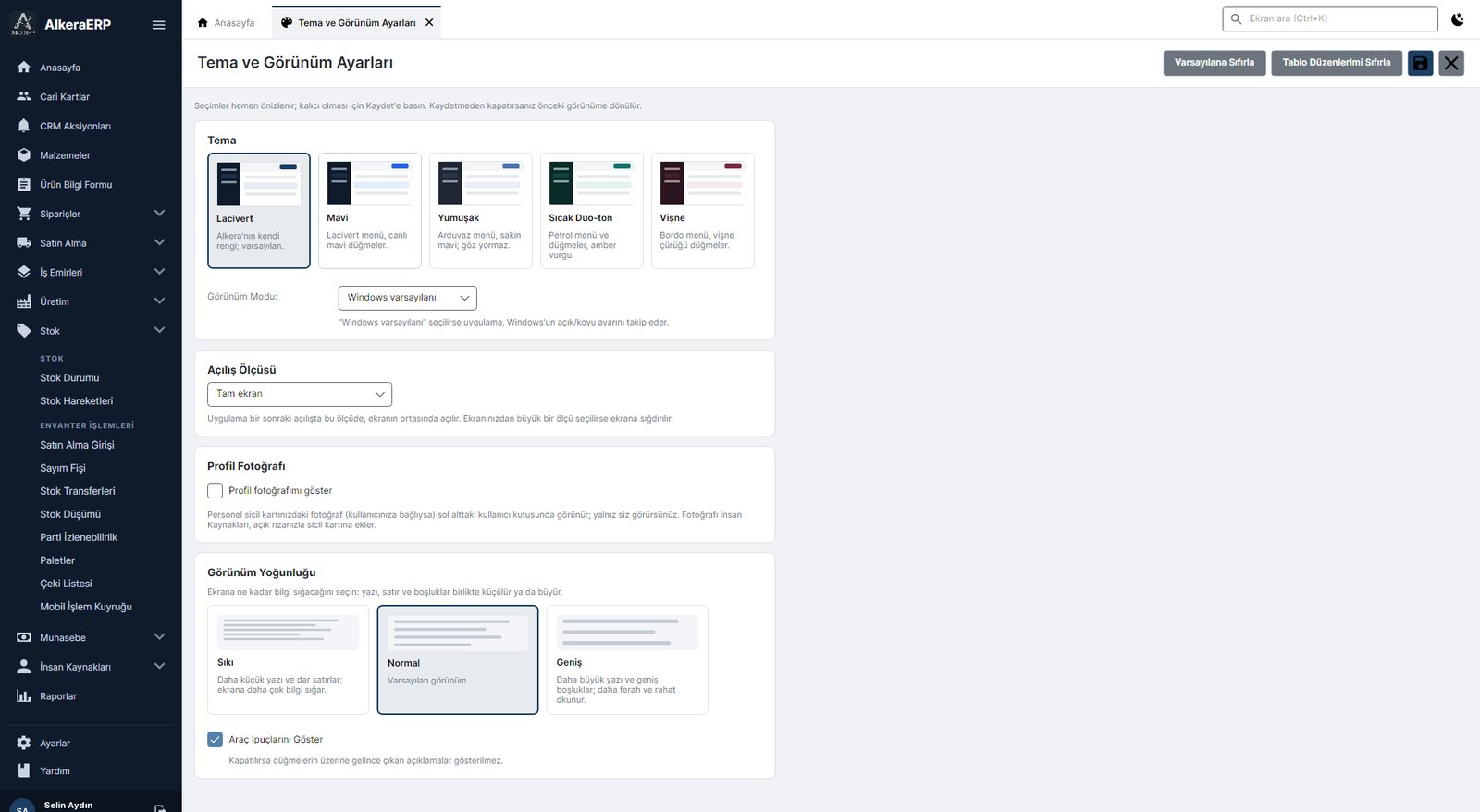Open Parti İzlenebilirlik from the sidebar
The height and width of the screenshot is (812, 1480).
[79, 537]
